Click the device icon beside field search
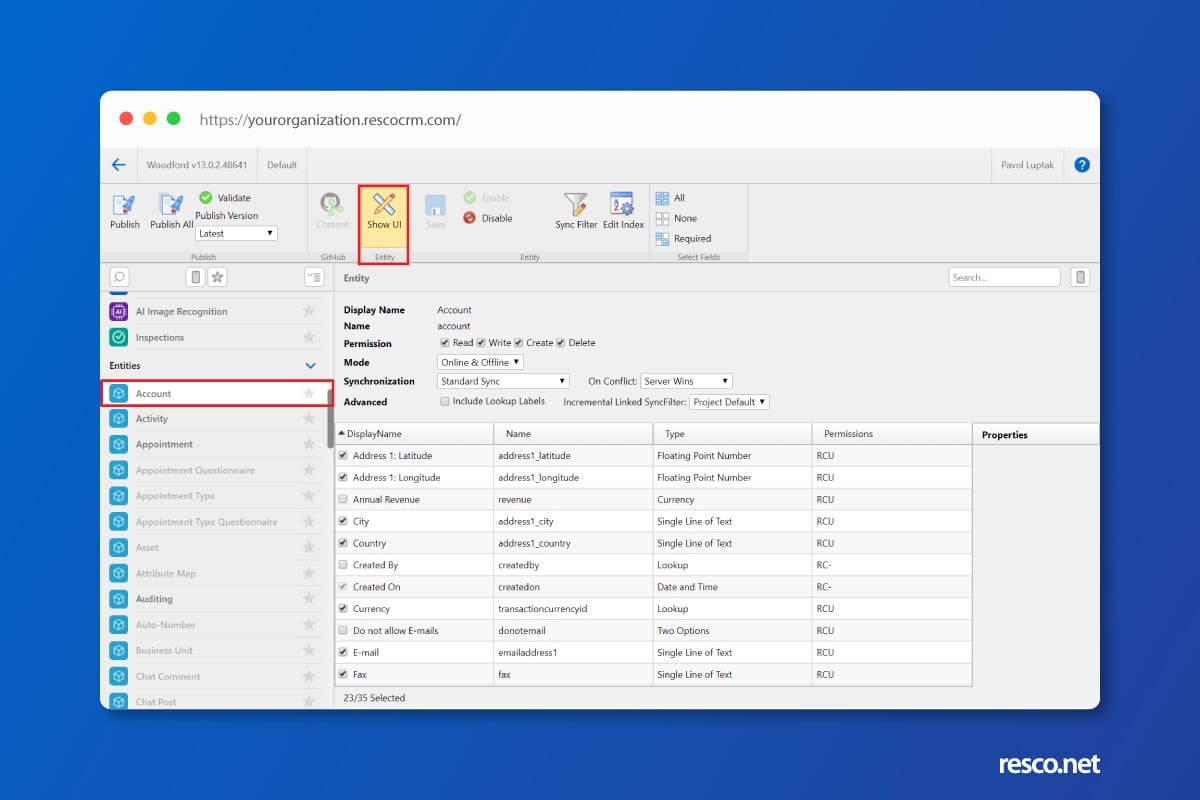1200x800 pixels. pos(1080,277)
